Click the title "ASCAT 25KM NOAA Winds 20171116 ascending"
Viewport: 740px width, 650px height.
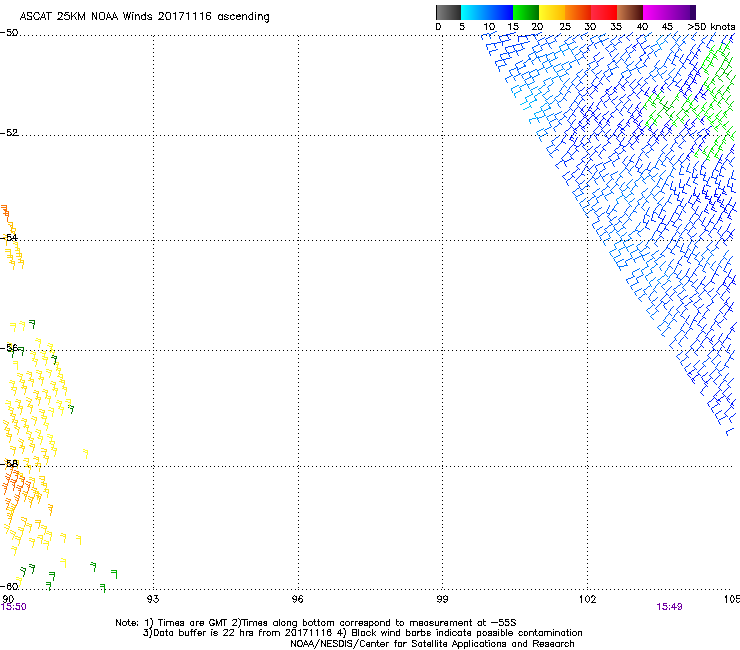pos(144,17)
